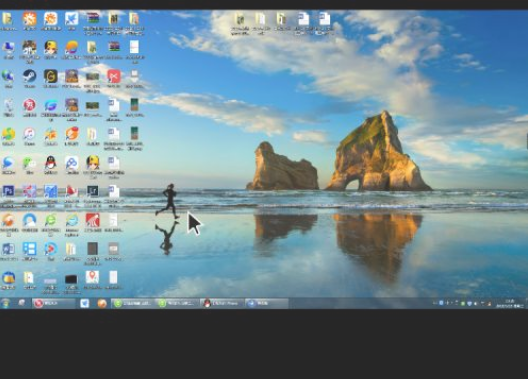528x379 pixels.
Task: Open the map pin application icon
Action: 92,278
